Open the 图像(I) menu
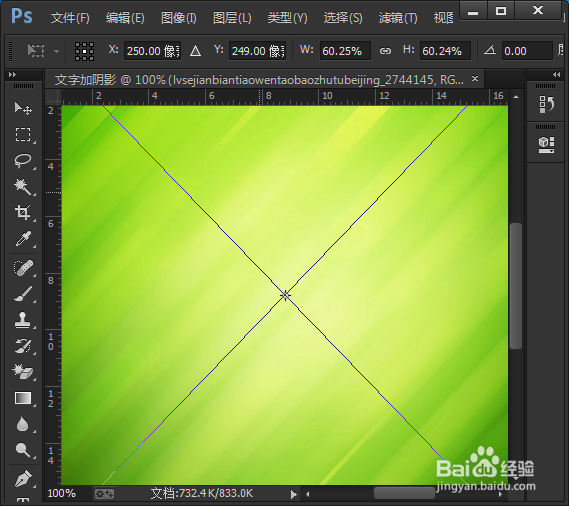The height and width of the screenshot is (506, 569). point(179,18)
